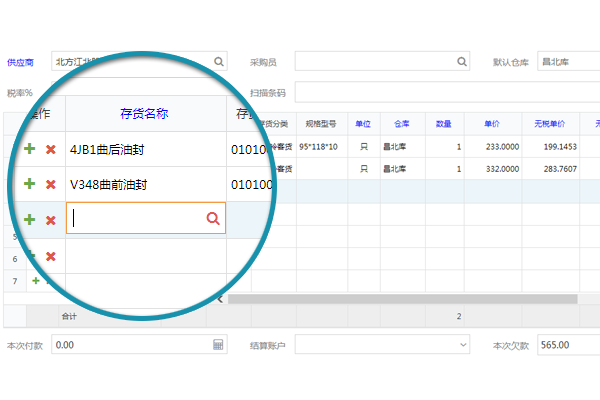Click the 数量 column header
Screen dimensions: 600x400
(x=443, y=124)
